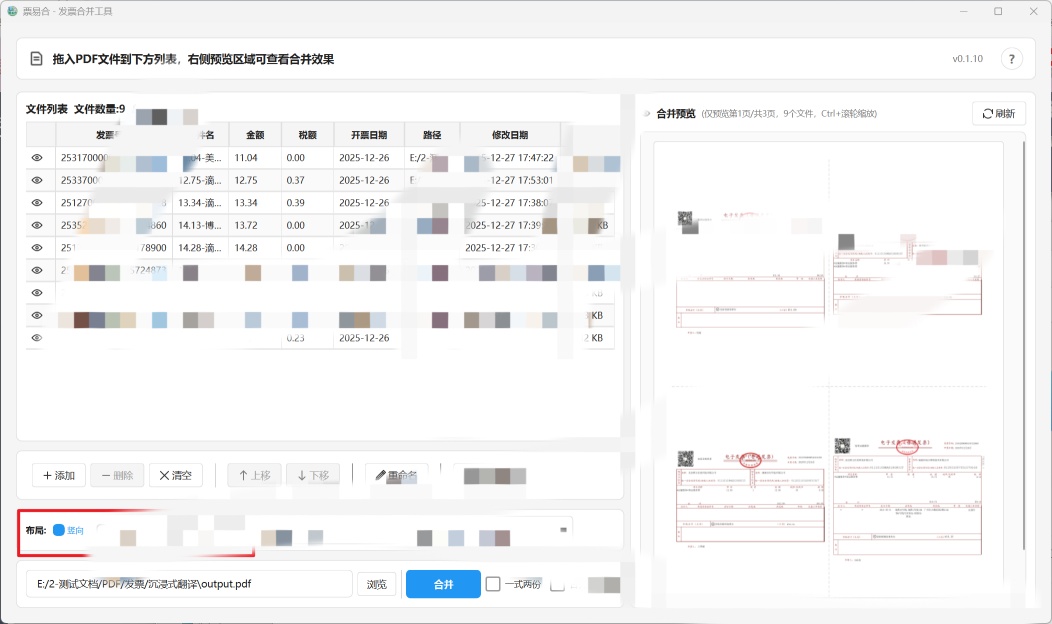Click the 合并预览 panel title

[676, 113]
